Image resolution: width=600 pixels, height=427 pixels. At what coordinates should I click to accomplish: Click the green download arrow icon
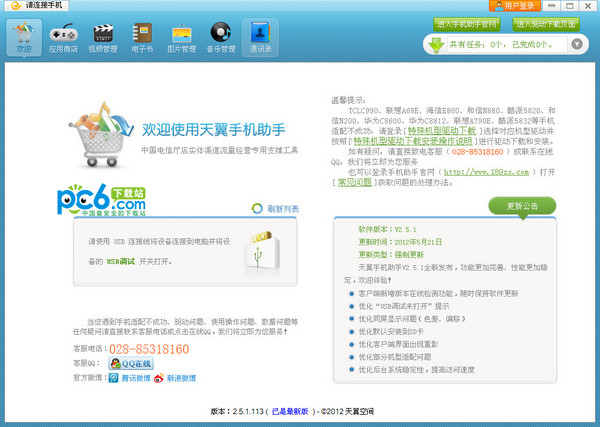[x=436, y=44]
